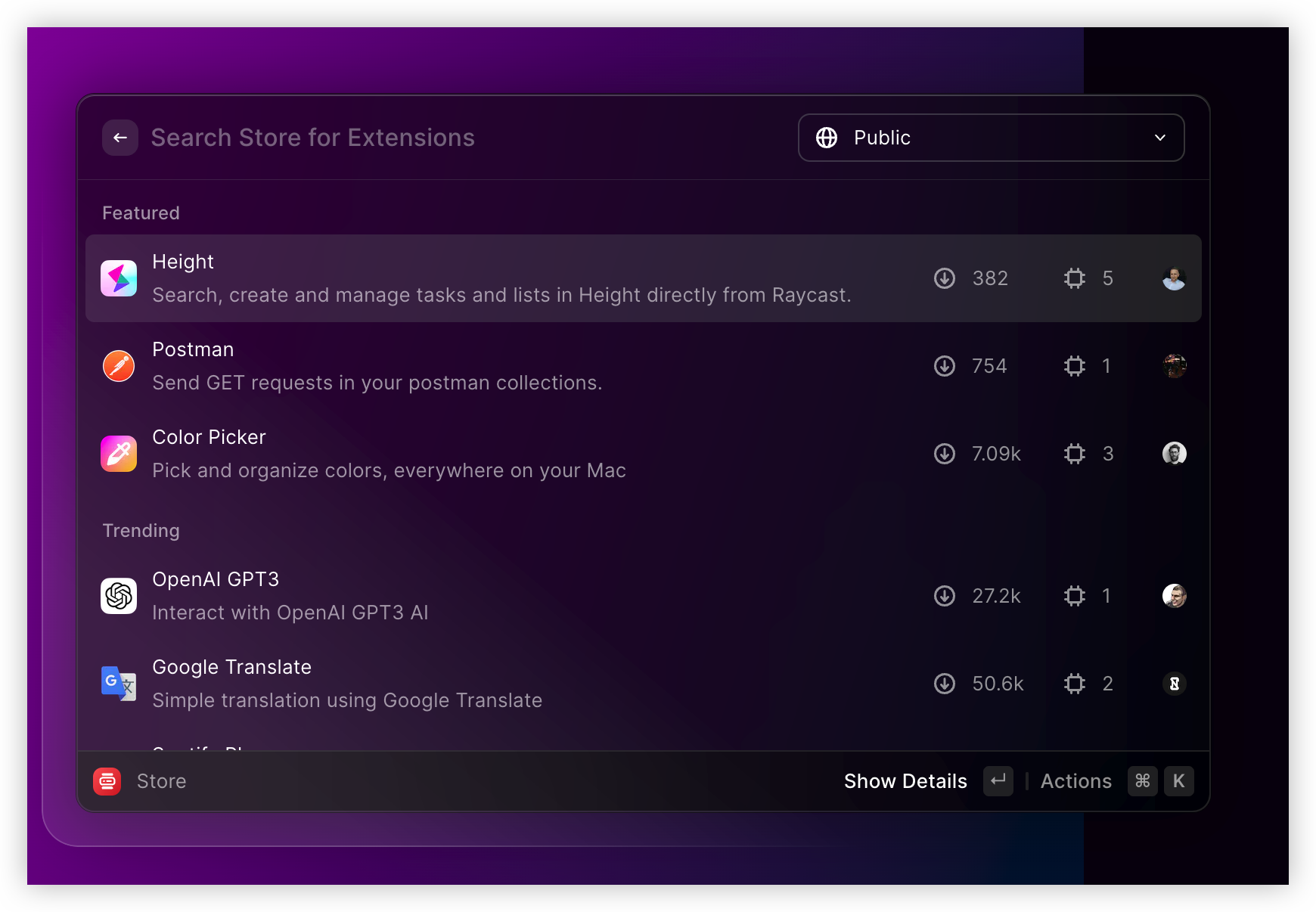Open Color Picker author's avatar

click(1175, 454)
